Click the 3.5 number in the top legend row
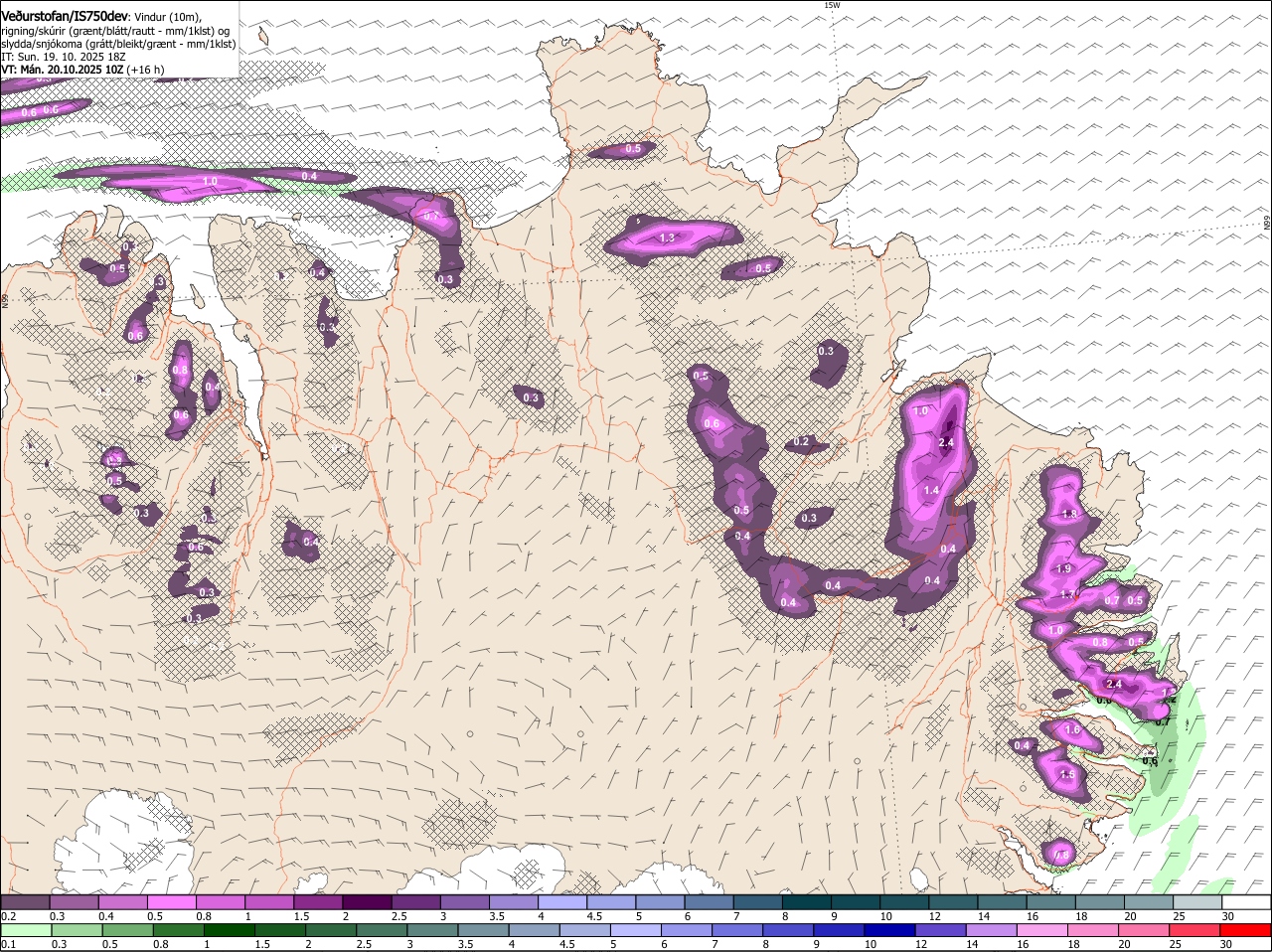The image size is (1272, 952). (498, 915)
